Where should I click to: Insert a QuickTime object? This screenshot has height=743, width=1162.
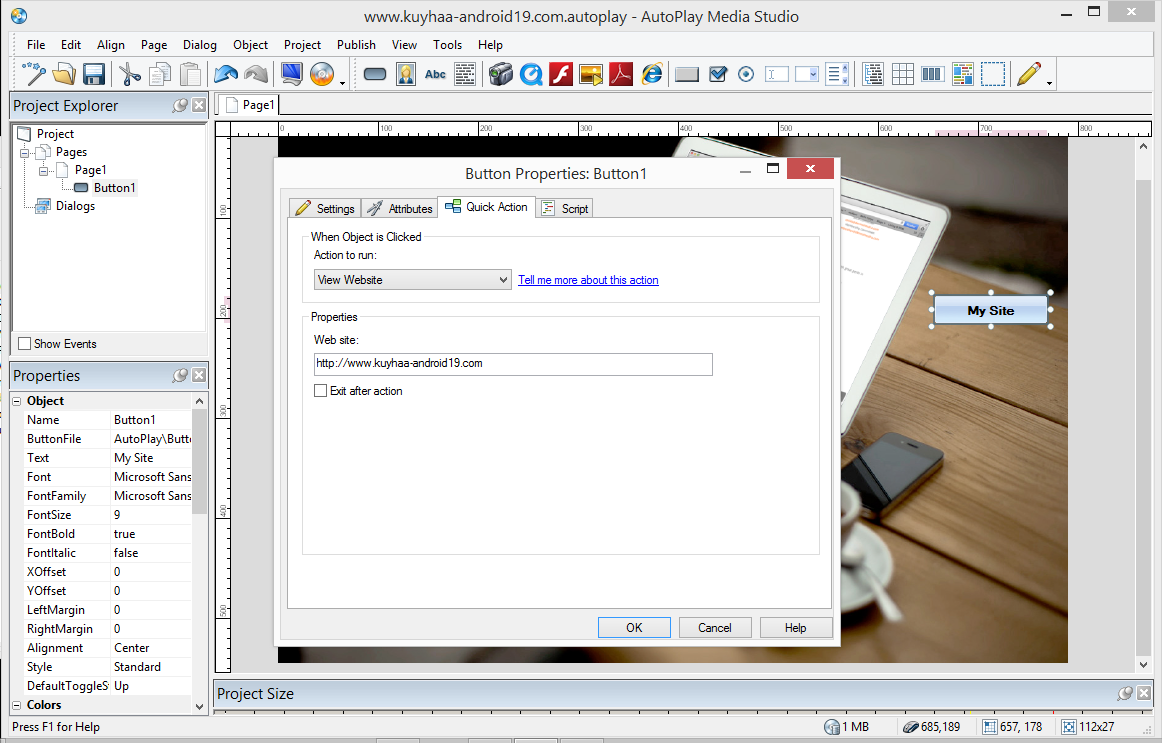(531, 74)
